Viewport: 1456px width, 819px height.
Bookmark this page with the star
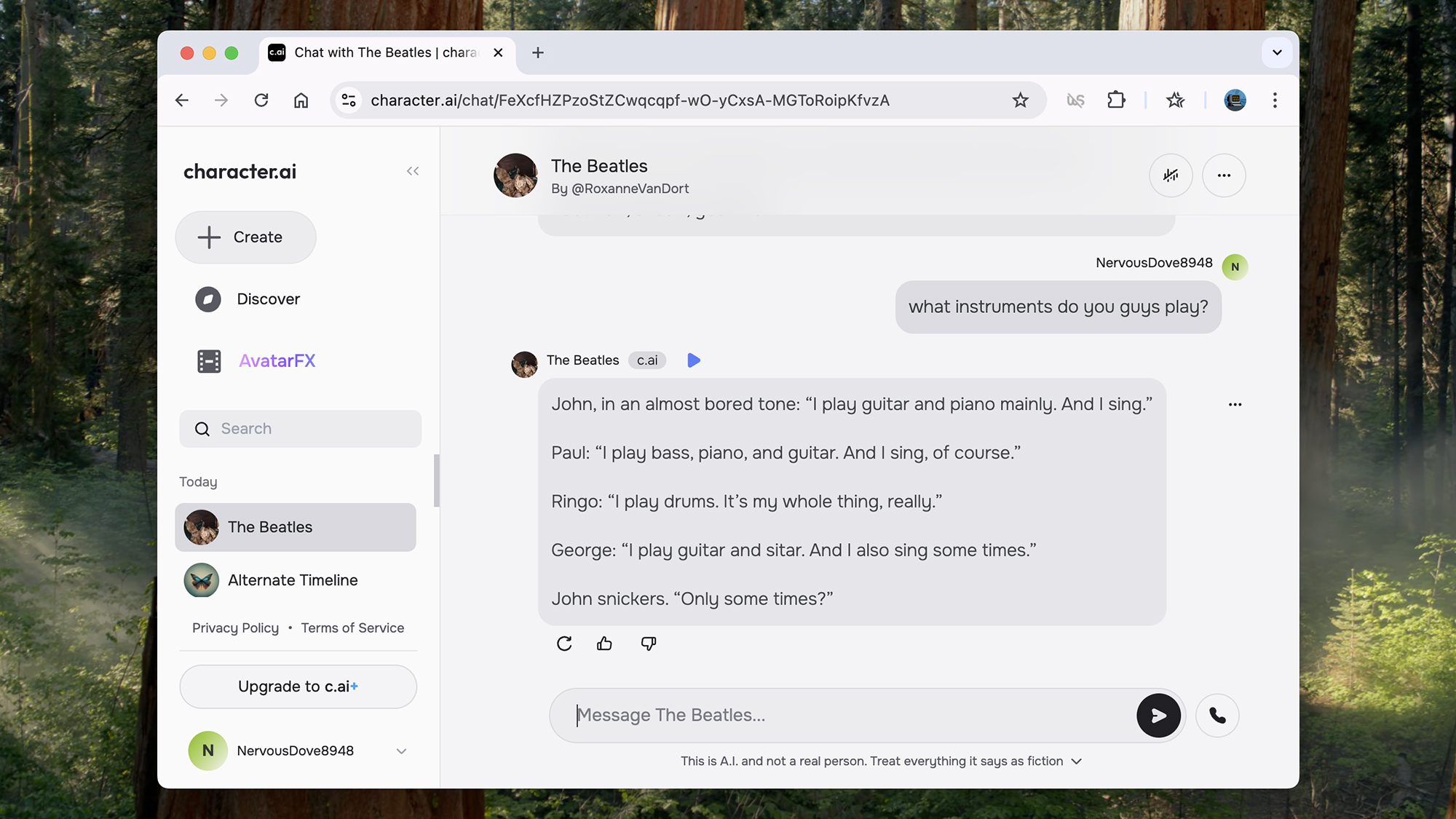1020,100
